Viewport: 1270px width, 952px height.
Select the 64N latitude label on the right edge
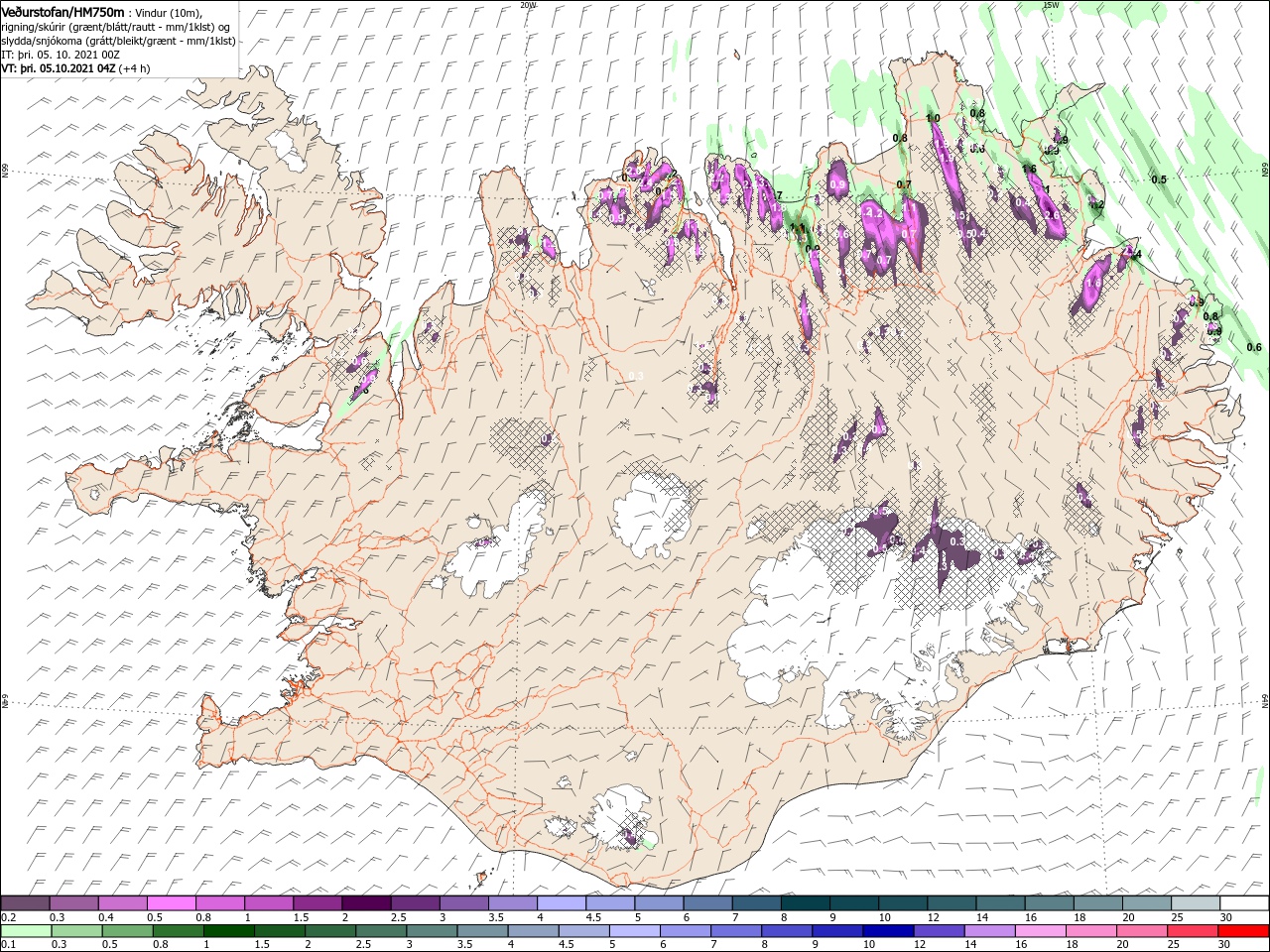(1265, 700)
